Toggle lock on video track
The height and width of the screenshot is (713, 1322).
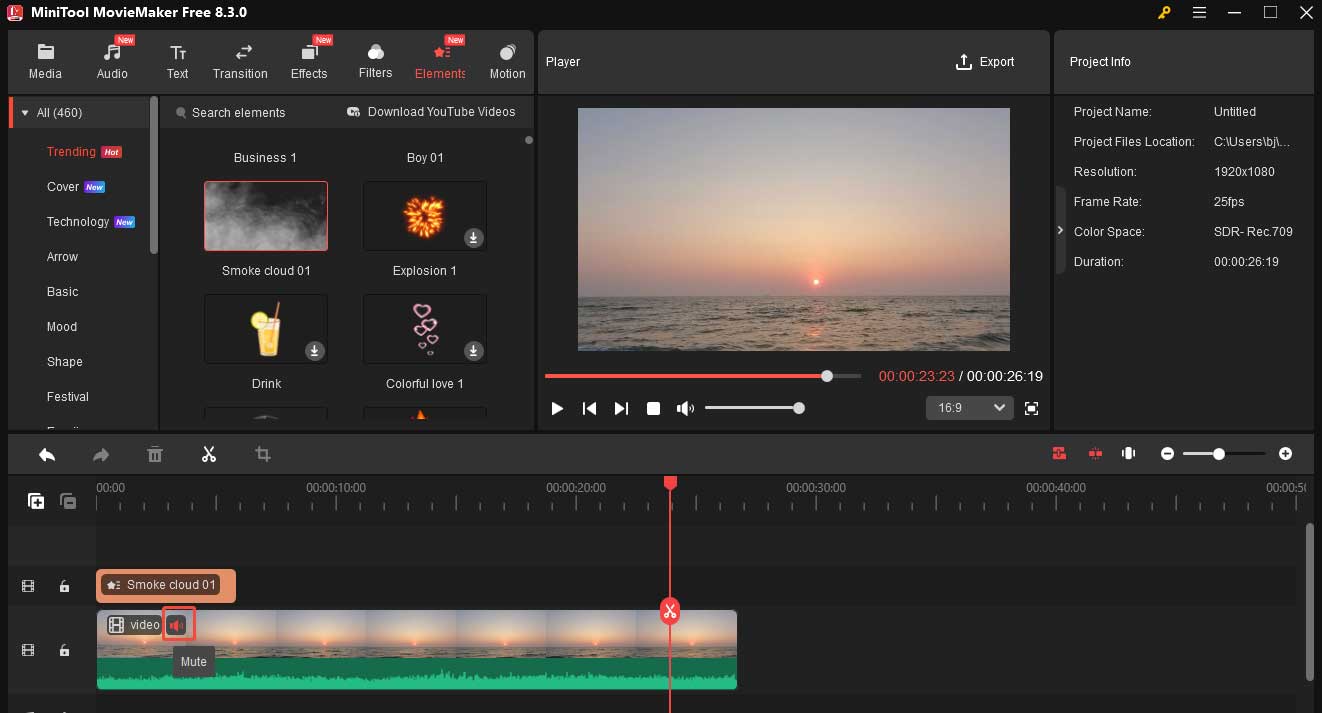point(64,650)
